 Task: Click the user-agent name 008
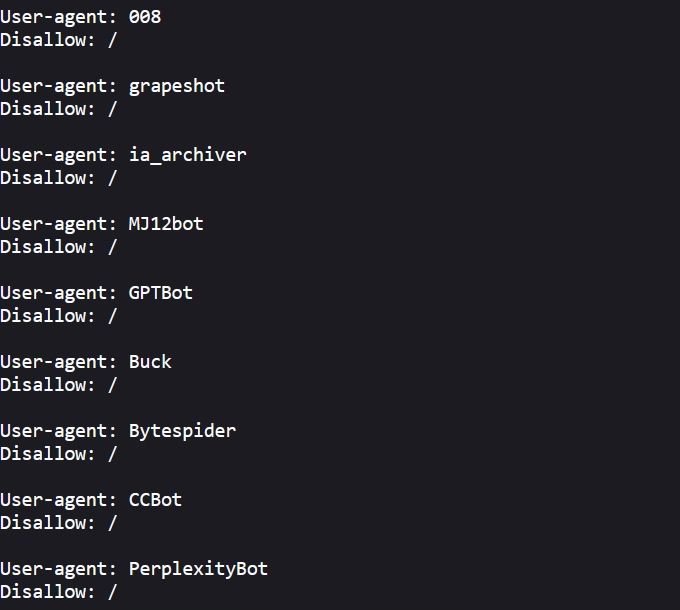click(x=145, y=17)
